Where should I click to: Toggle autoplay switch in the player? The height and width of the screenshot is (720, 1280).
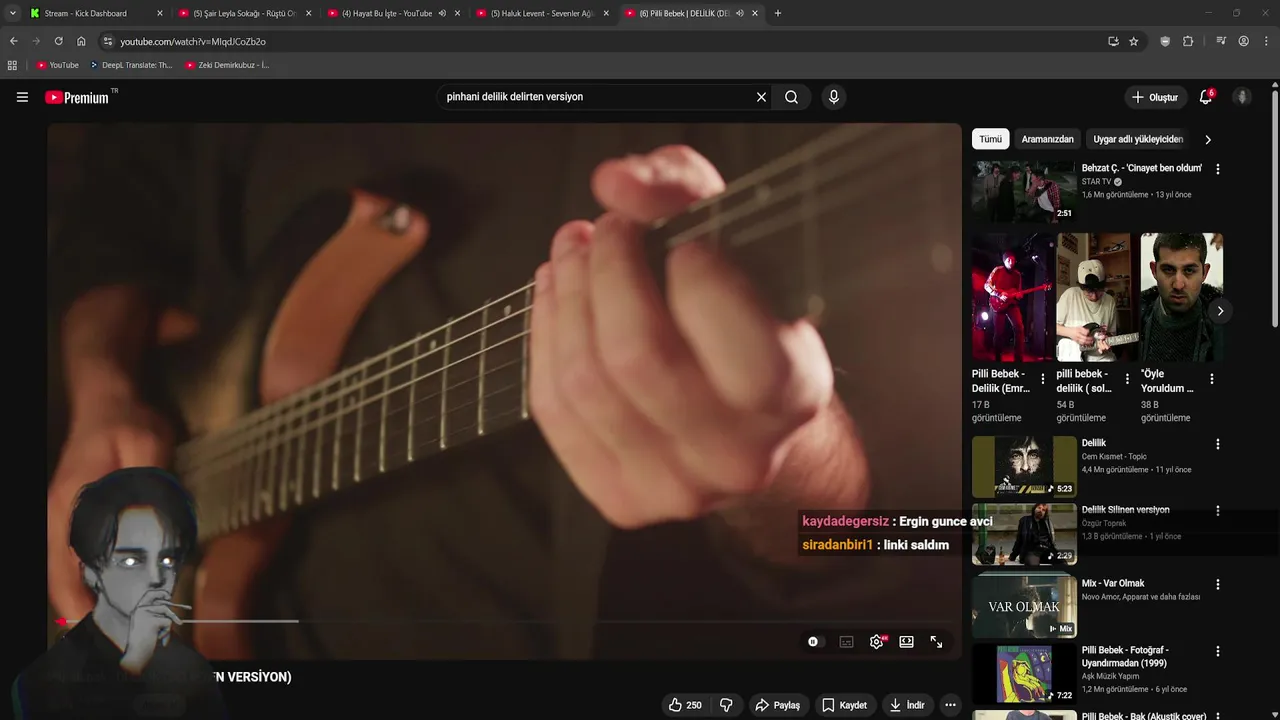(x=816, y=642)
